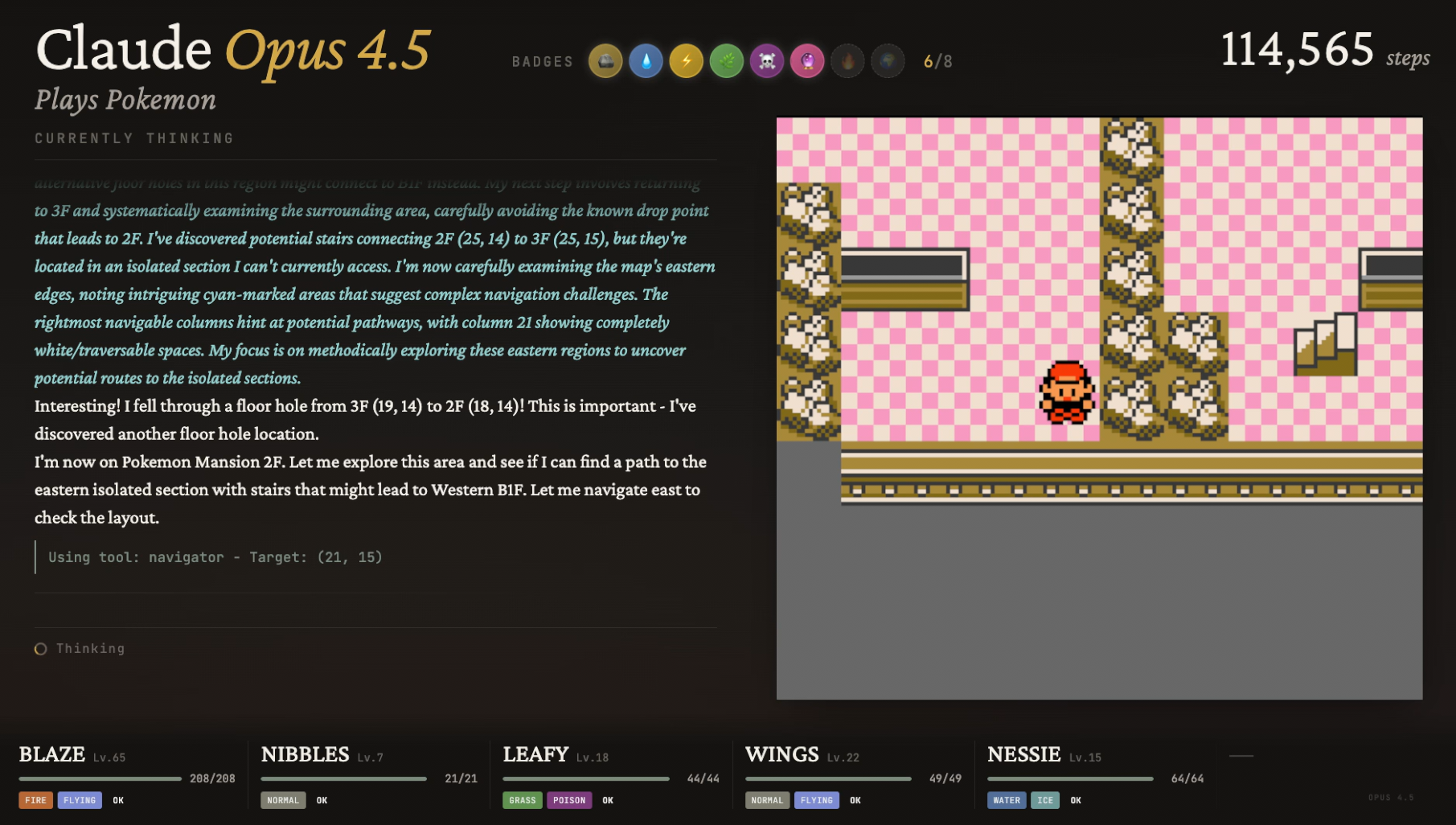
Task: Click the BADGES label
Action: point(543,62)
